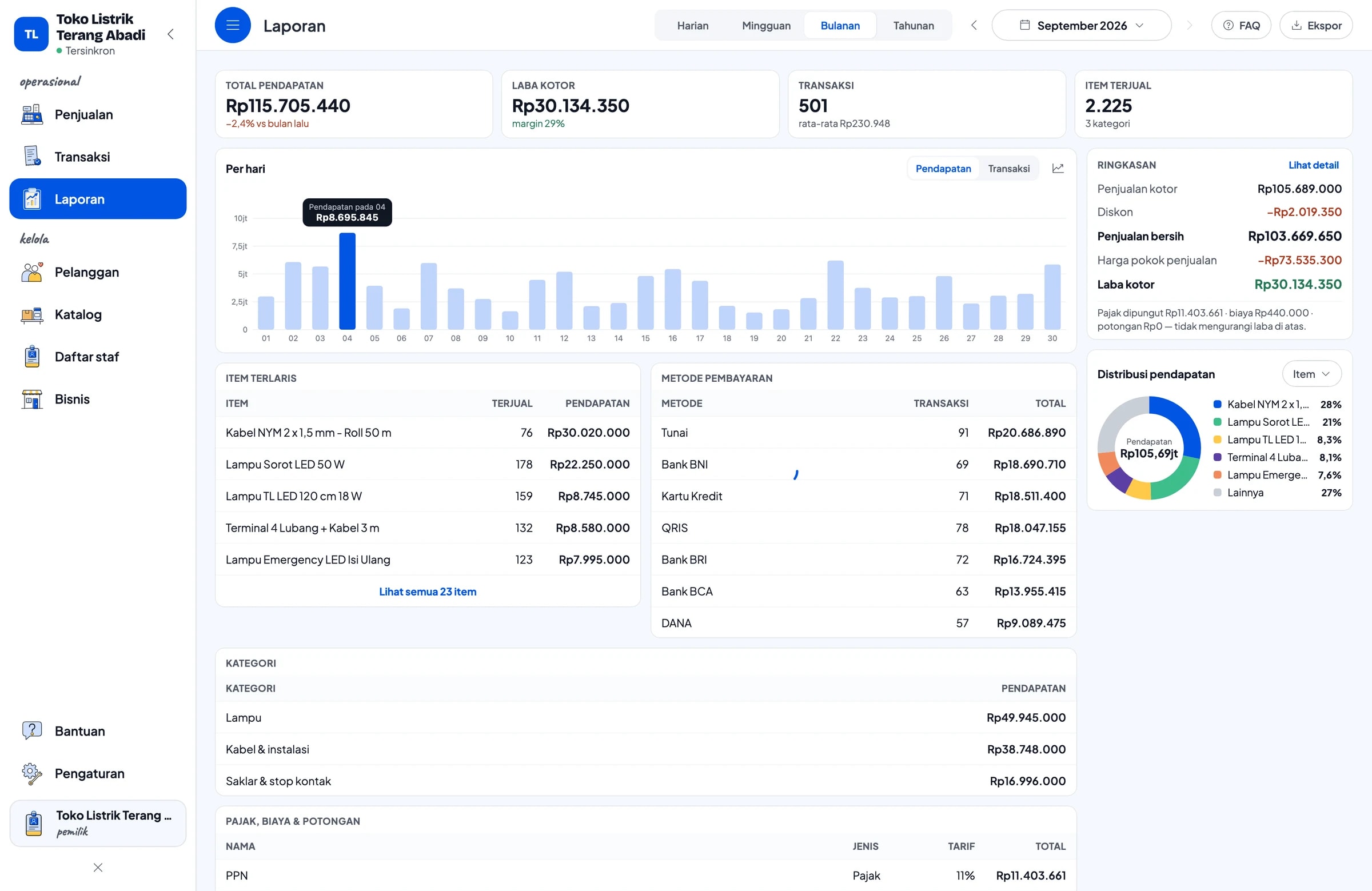Click the TL store logo
Image resolution: width=1372 pixels, height=891 pixels.
point(31,34)
